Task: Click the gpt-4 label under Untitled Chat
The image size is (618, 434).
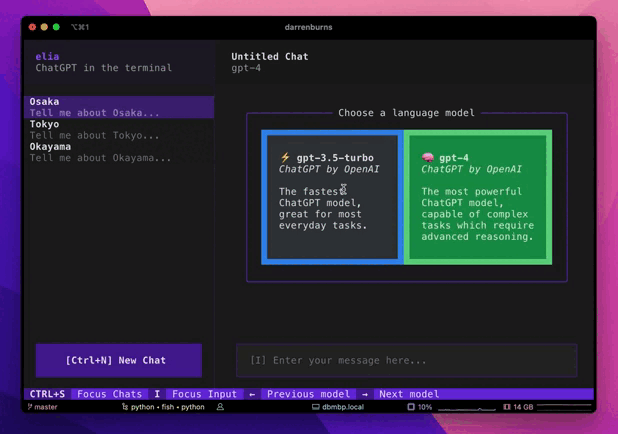Action: (x=246, y=68)
